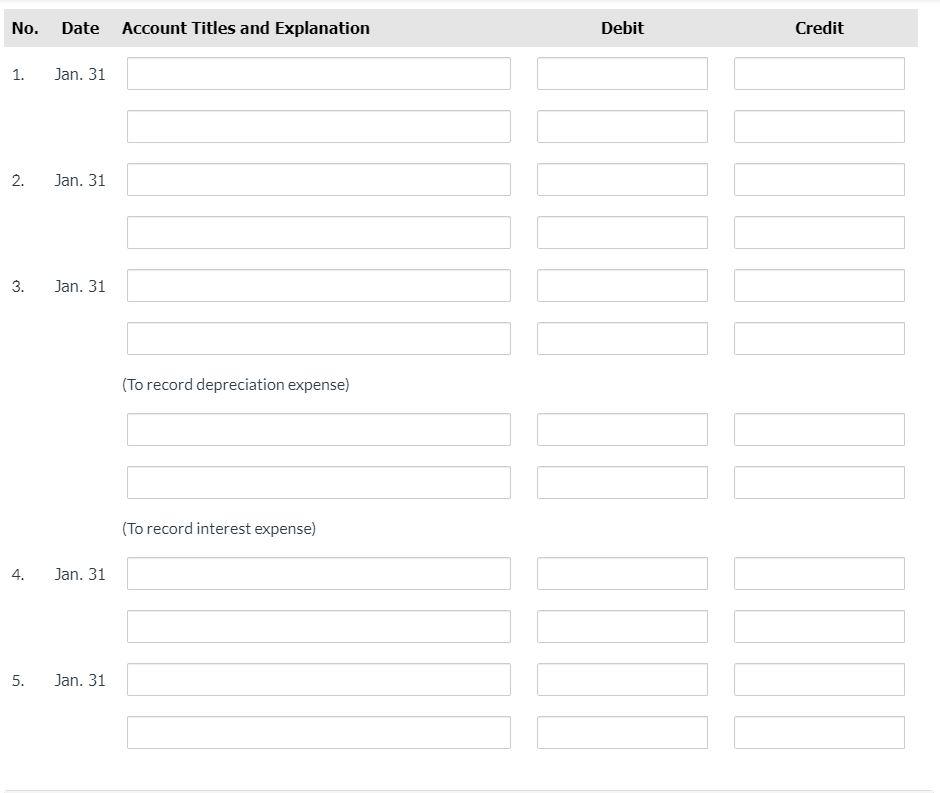The width and height of the screenshot is (940, 793).
Task: Focus entry 5's first account title field
Action: (318, 680)
